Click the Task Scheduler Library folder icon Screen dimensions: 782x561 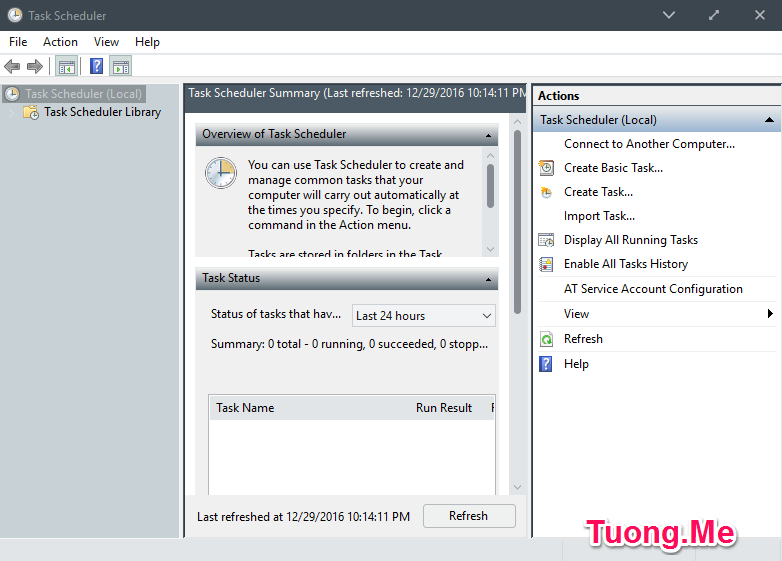click(31, 112)
